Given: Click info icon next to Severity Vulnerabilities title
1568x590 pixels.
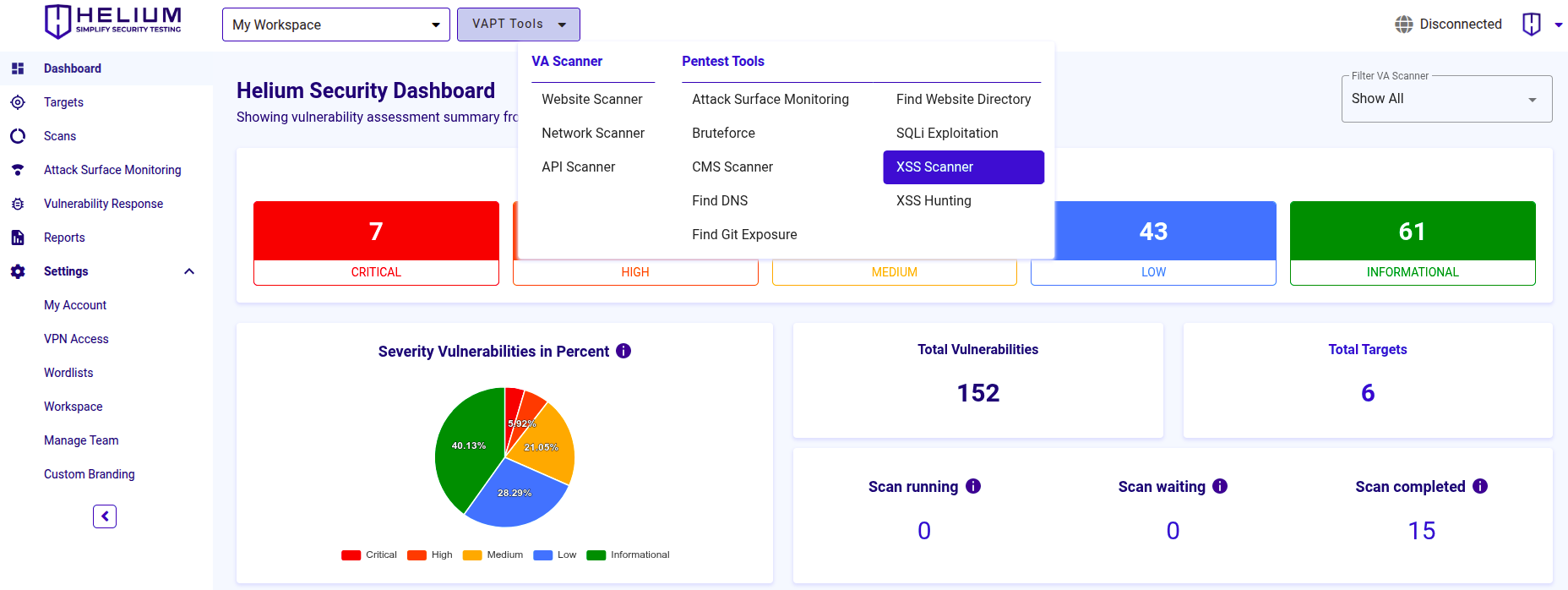Looking at the screenshot, I should tap(623, 351).
